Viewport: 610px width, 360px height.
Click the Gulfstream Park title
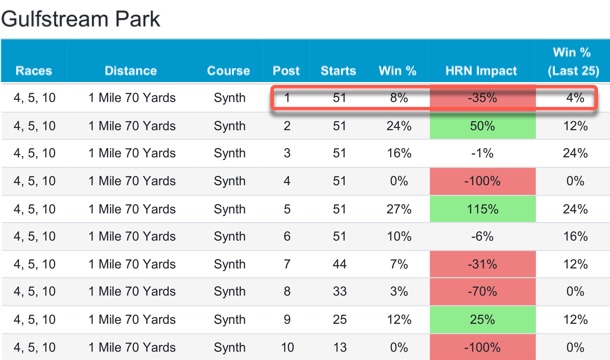(81, 19)
